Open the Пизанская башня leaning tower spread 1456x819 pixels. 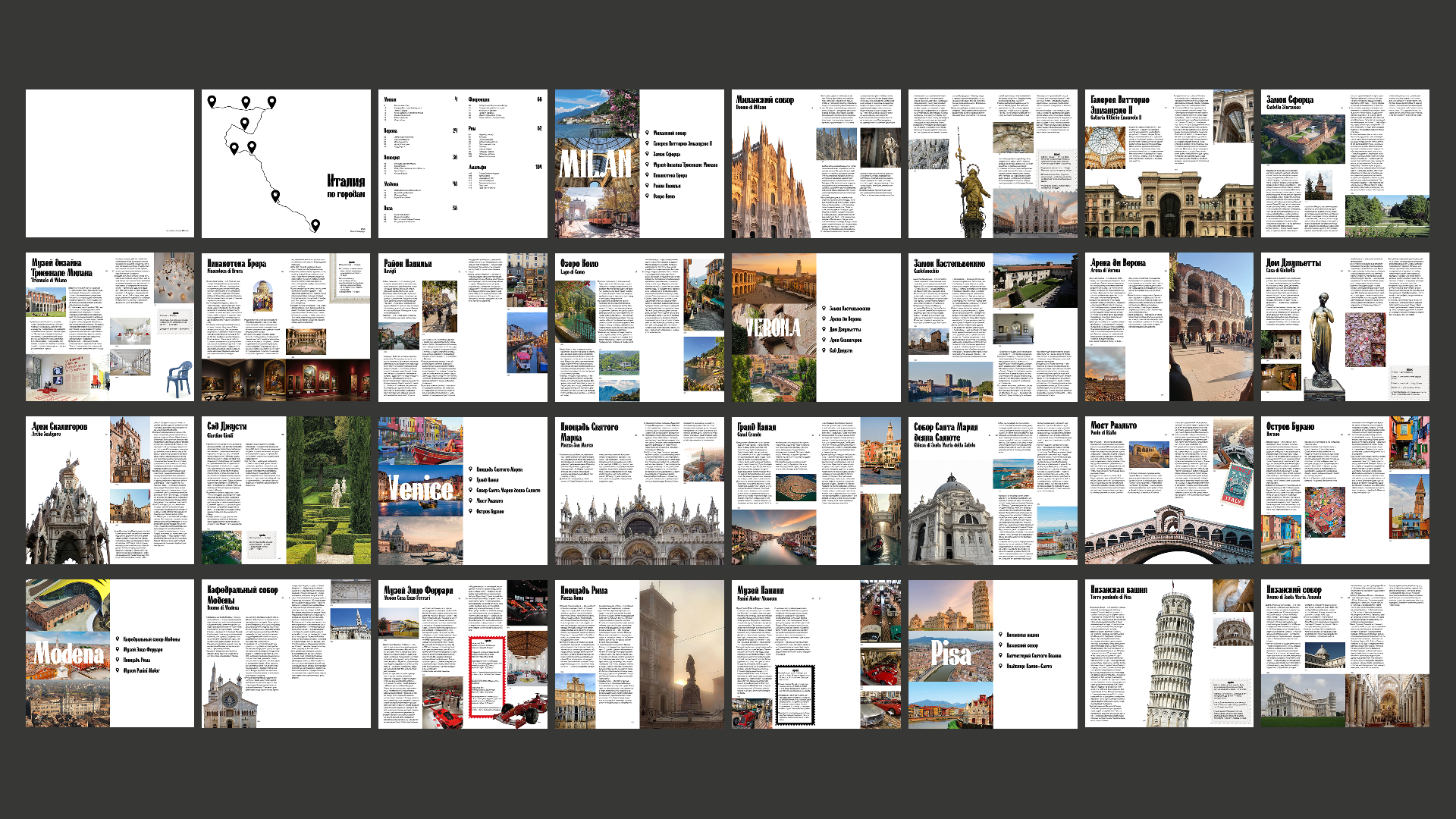coord(1169,654)
